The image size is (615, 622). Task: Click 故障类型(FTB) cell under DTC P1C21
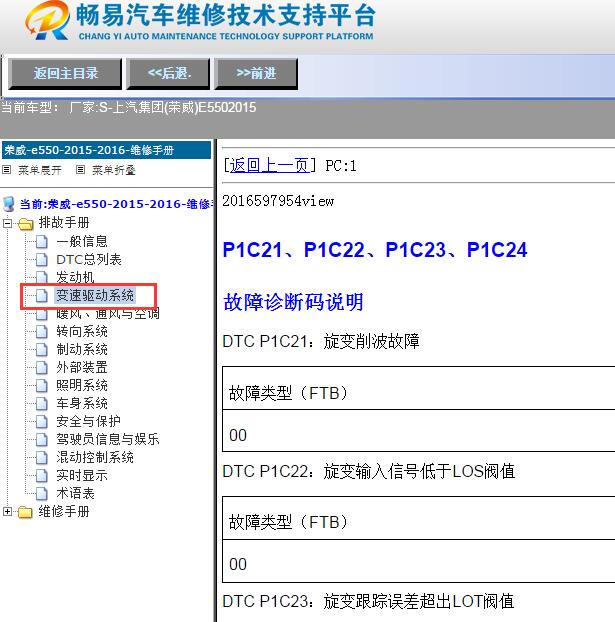coord(419,388)
